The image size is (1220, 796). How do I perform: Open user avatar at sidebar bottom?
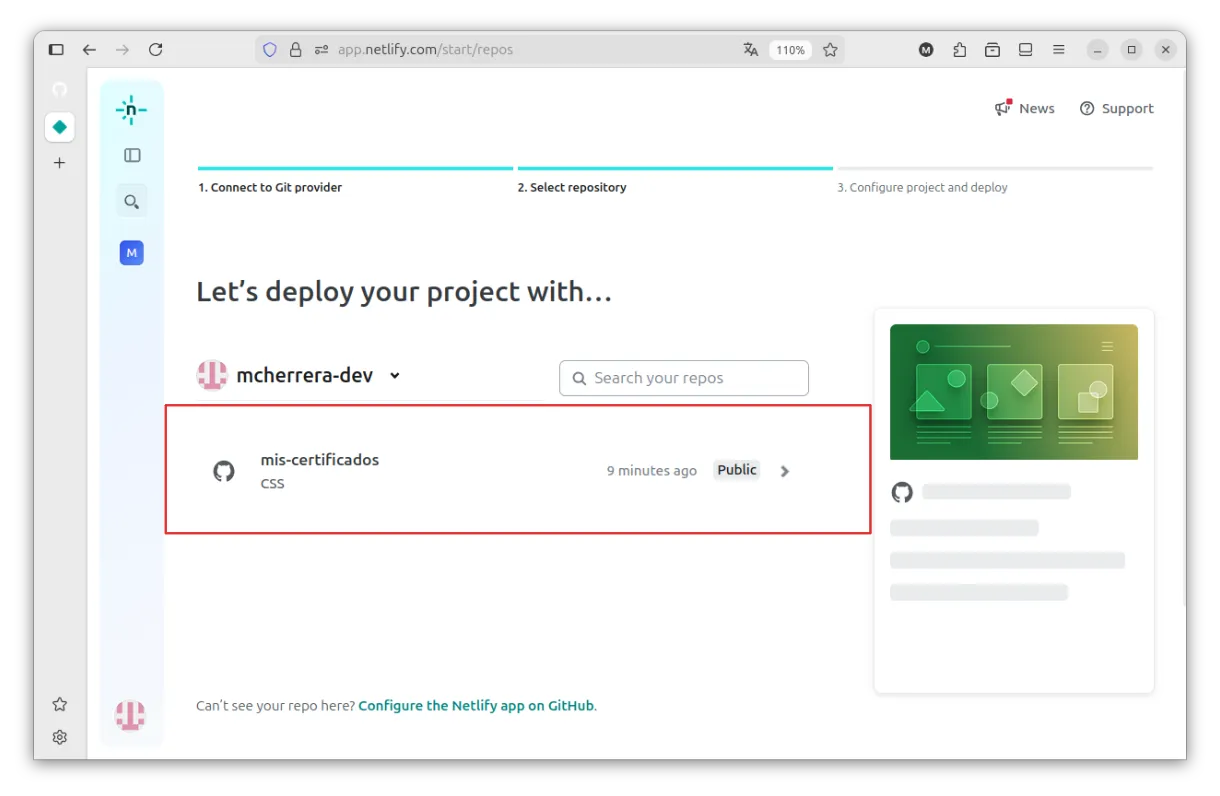point(130,715)
